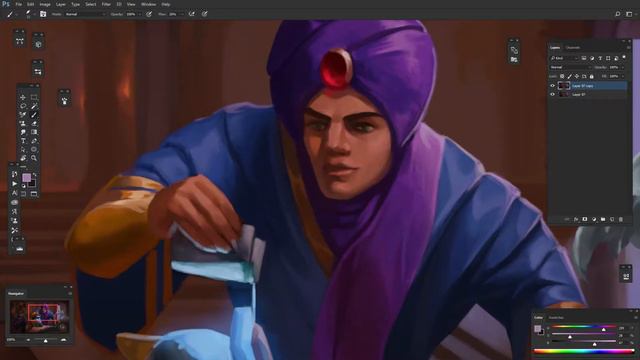Click the Navigator zoom slider

click(46, 340)
